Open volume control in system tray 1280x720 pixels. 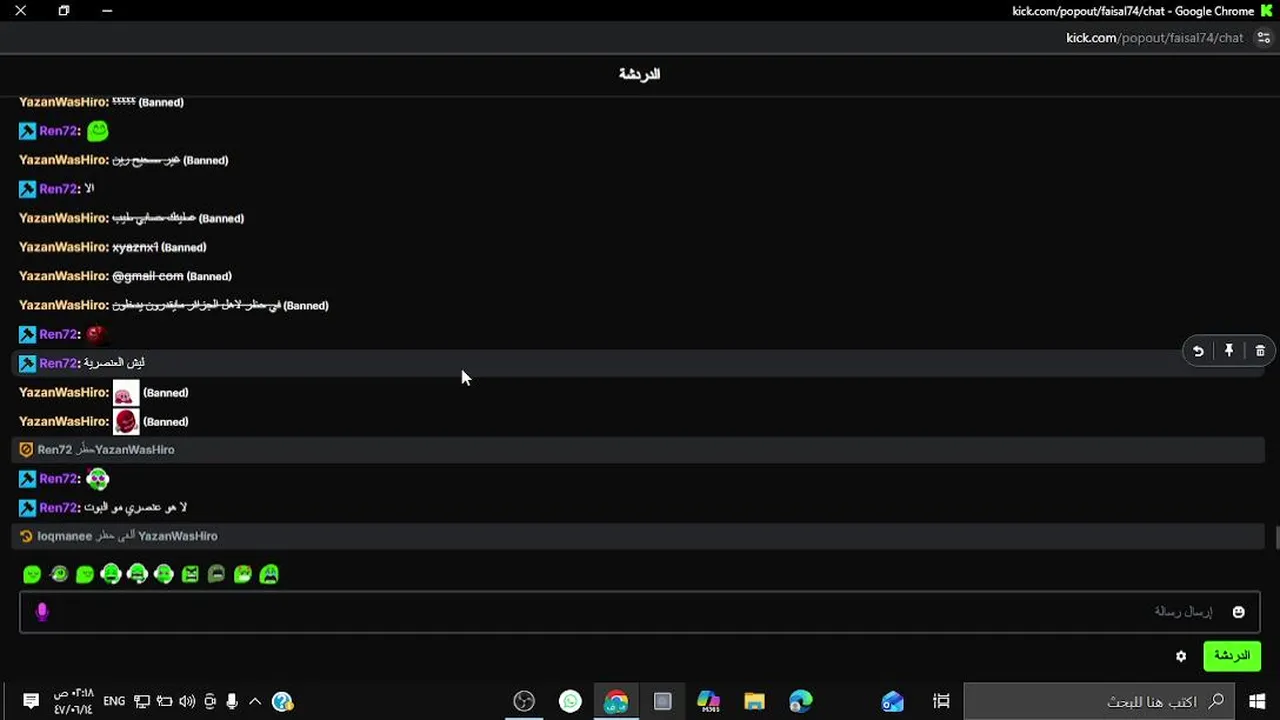[x=187, y=701]
